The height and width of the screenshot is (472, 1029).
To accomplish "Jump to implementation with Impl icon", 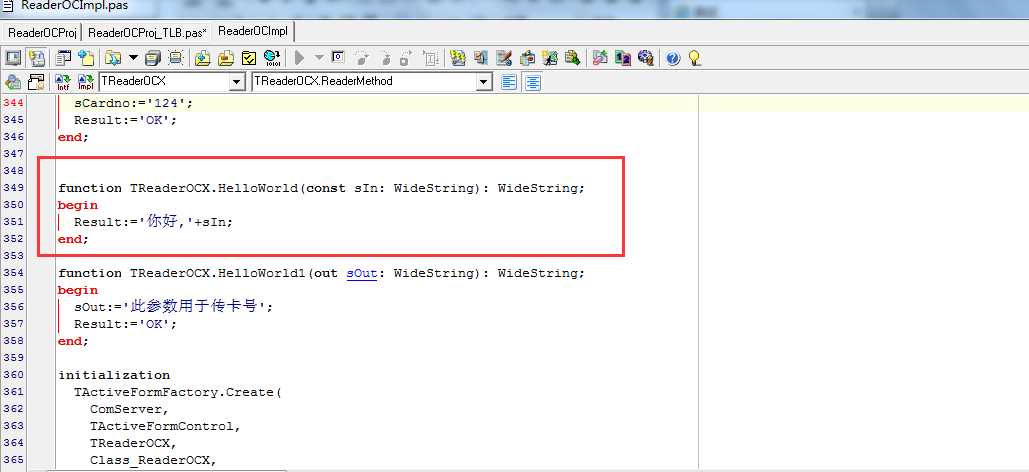I will tap(86, 82).
